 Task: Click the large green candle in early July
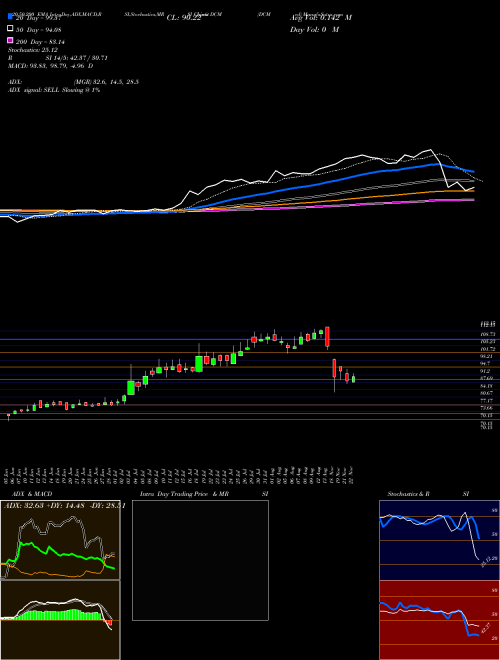(131, 387)
